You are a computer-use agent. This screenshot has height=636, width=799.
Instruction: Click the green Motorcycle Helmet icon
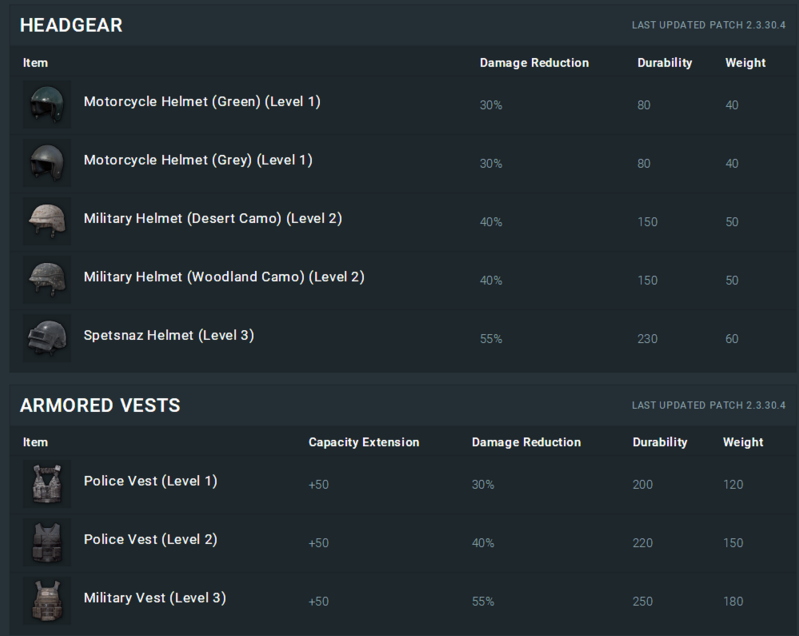[46, 103]
